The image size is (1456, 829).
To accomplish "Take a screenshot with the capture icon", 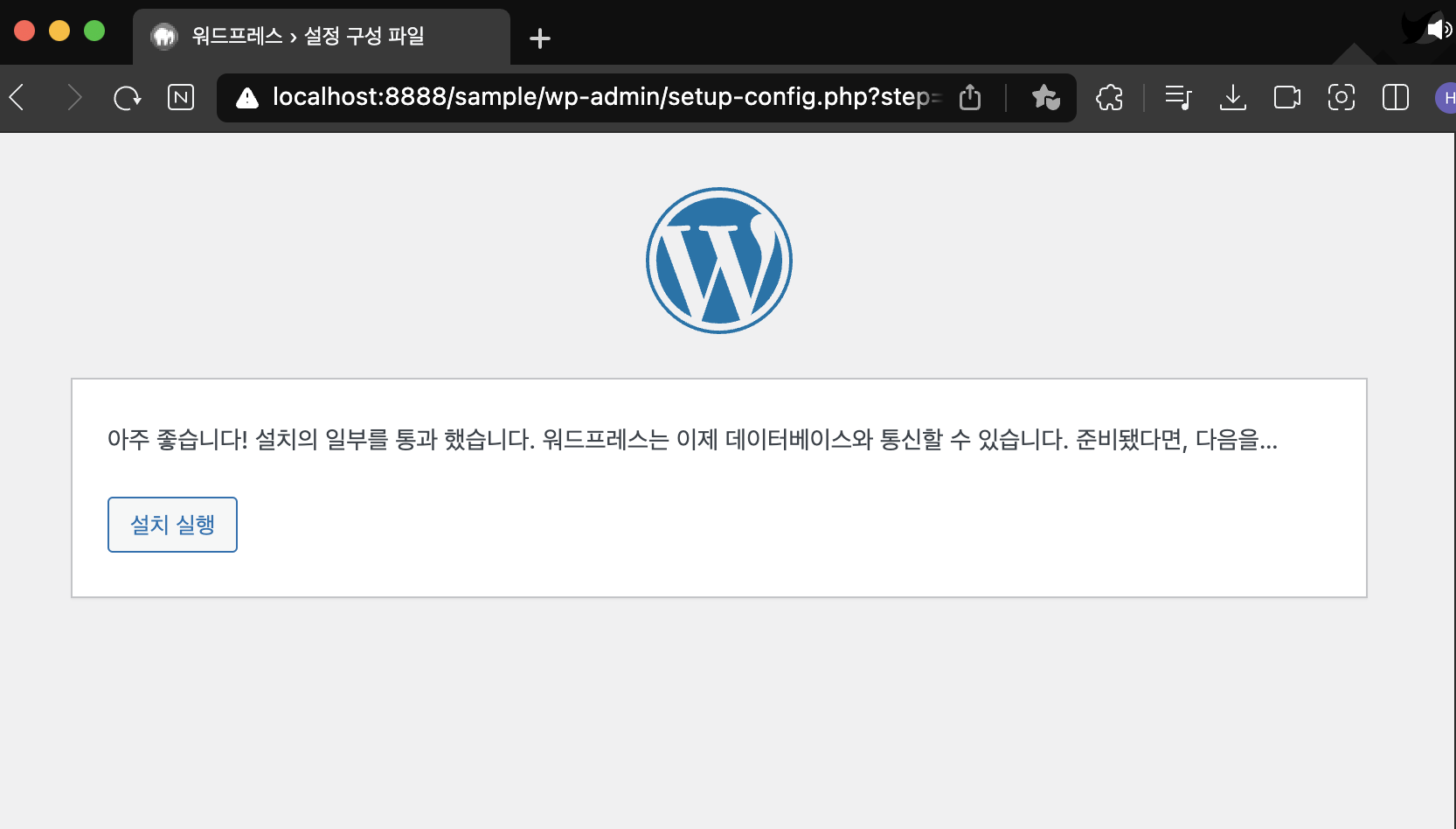I will [x=1342, y=97].
